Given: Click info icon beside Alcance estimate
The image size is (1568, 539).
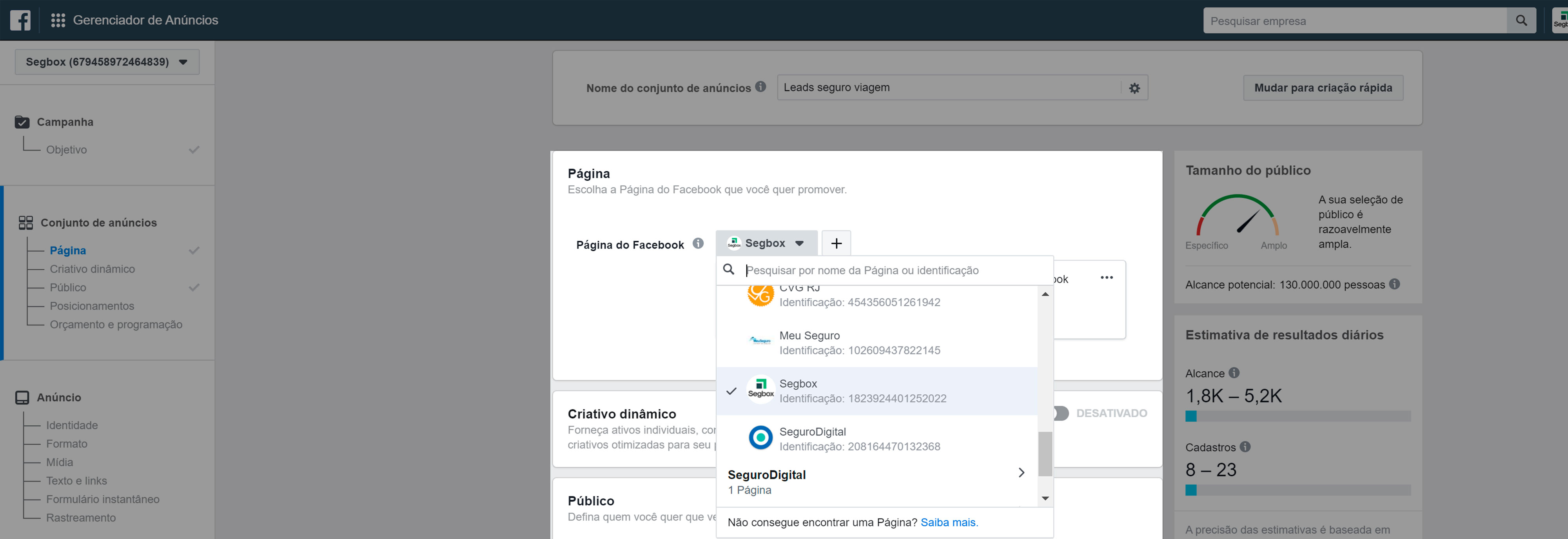Looking at the screenshot, I should tap(1234, 372).
